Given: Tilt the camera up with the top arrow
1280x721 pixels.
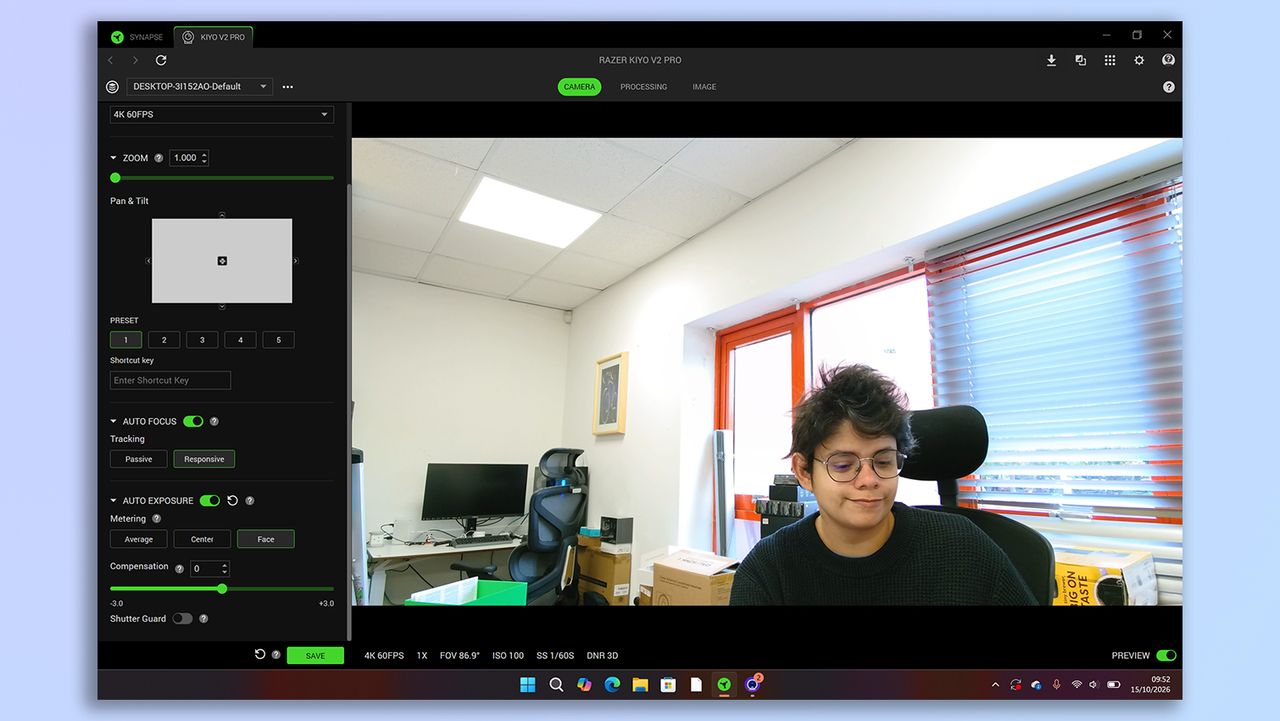Looking at the screenshot, I should pos(222,214).
